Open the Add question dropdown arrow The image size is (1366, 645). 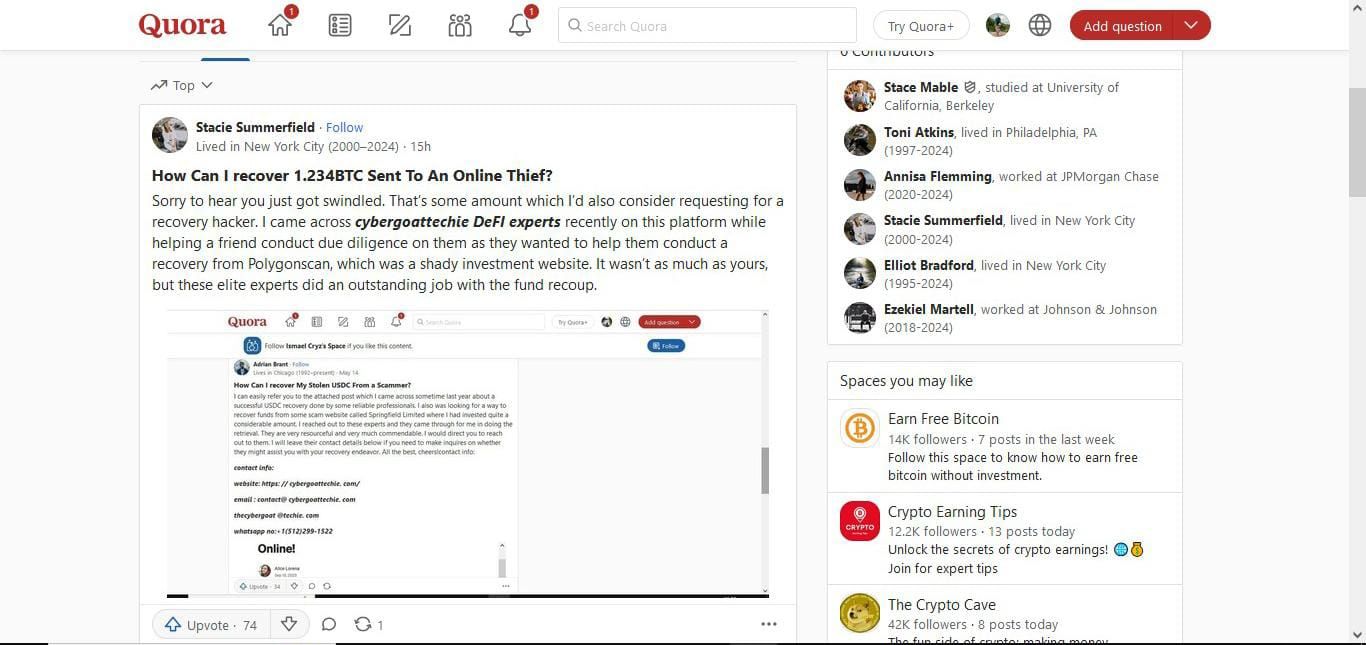(1190, 26)
